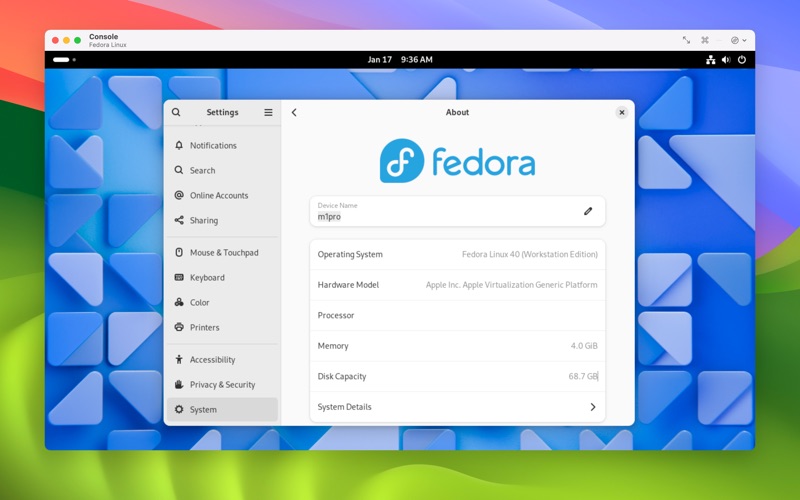This screenshot has width=800, height=500.
Task: Click the Console command key icon
Action: 705,40
